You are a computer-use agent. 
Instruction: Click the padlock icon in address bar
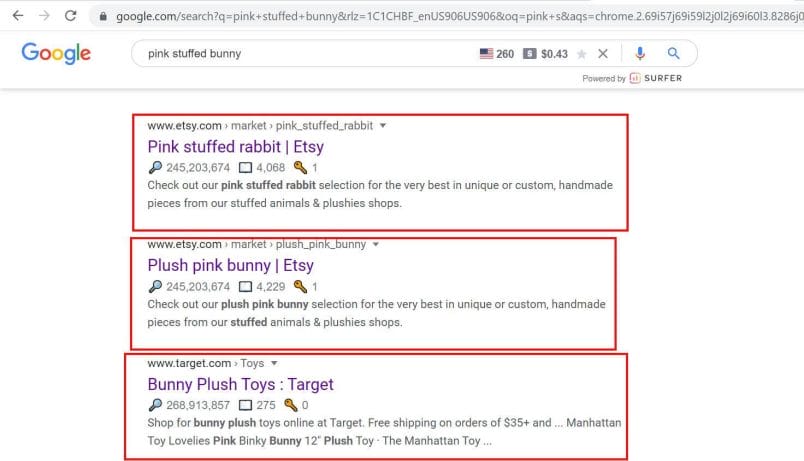[103, 16]
